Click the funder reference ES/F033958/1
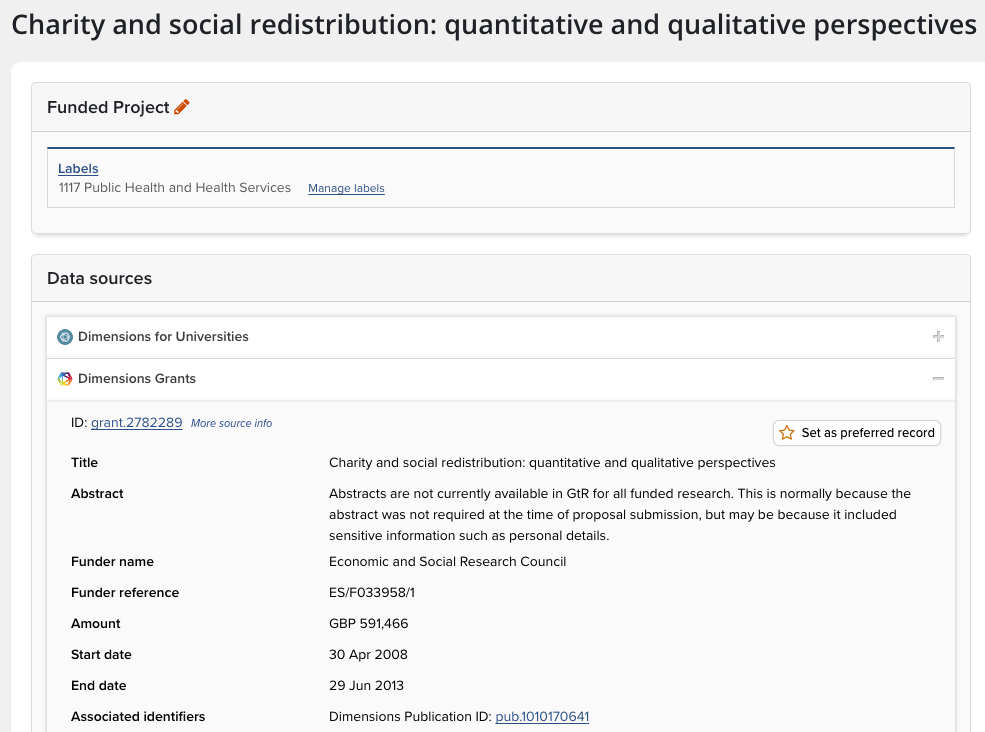This screenshot has height=732, width=985. (x=372, y=593)
